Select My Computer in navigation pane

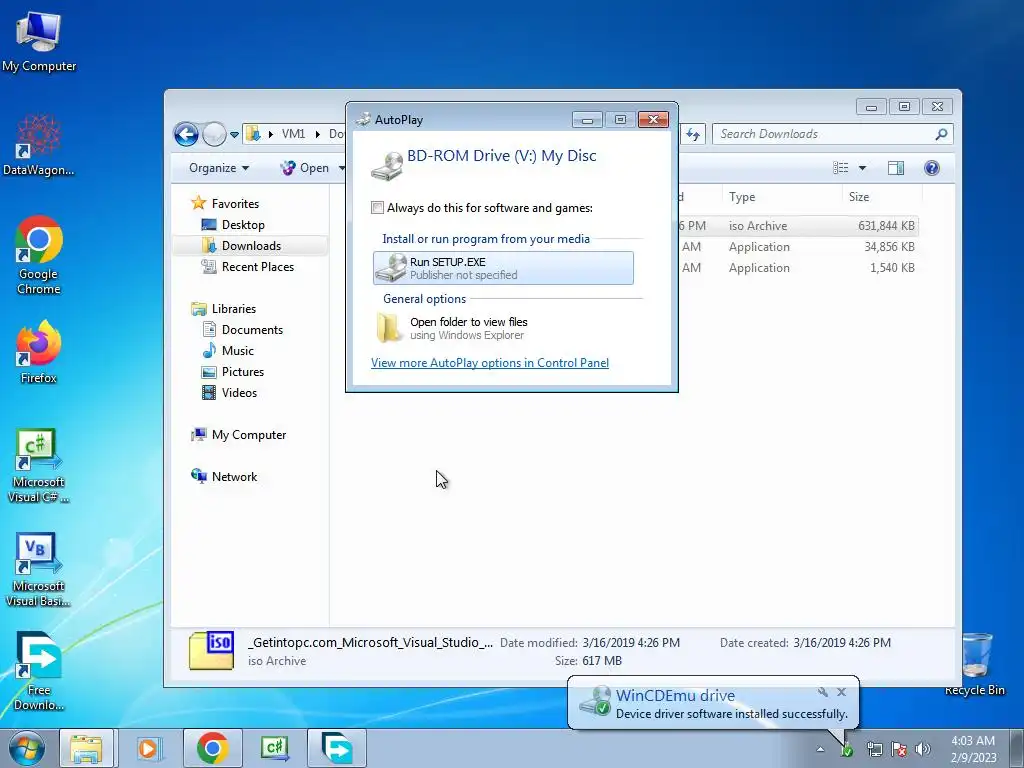click(238, 435)
